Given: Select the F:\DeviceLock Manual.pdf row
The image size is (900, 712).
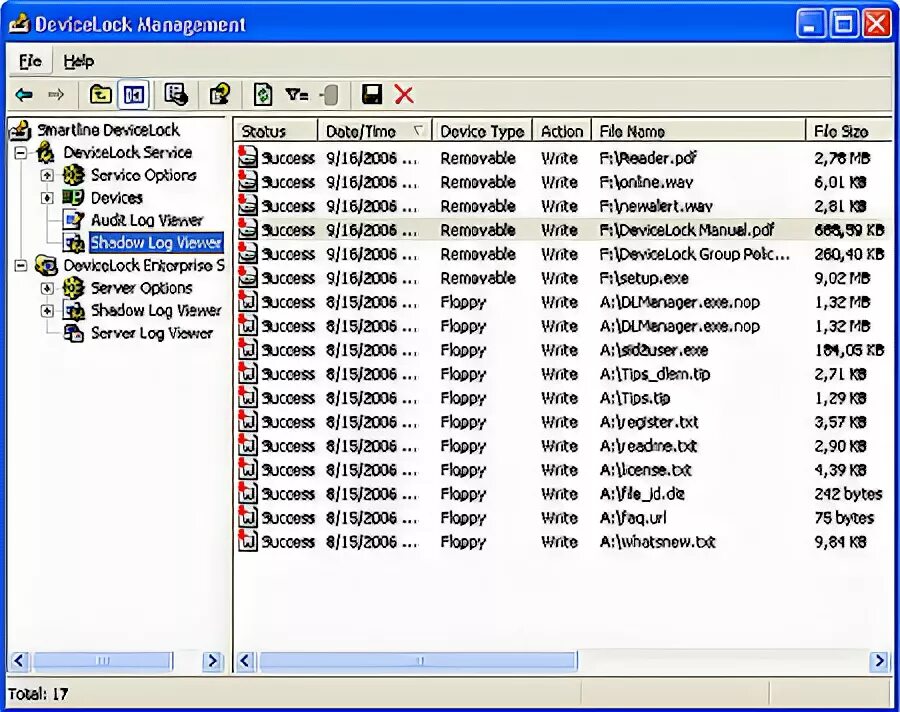Looking at the screenshot, I should click(x=562, y=230).
